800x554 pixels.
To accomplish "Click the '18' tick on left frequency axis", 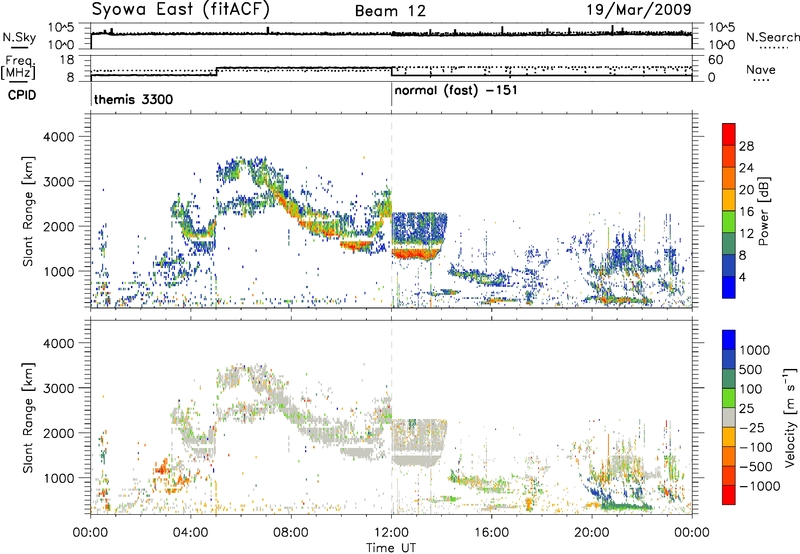I will pos(66,60).
